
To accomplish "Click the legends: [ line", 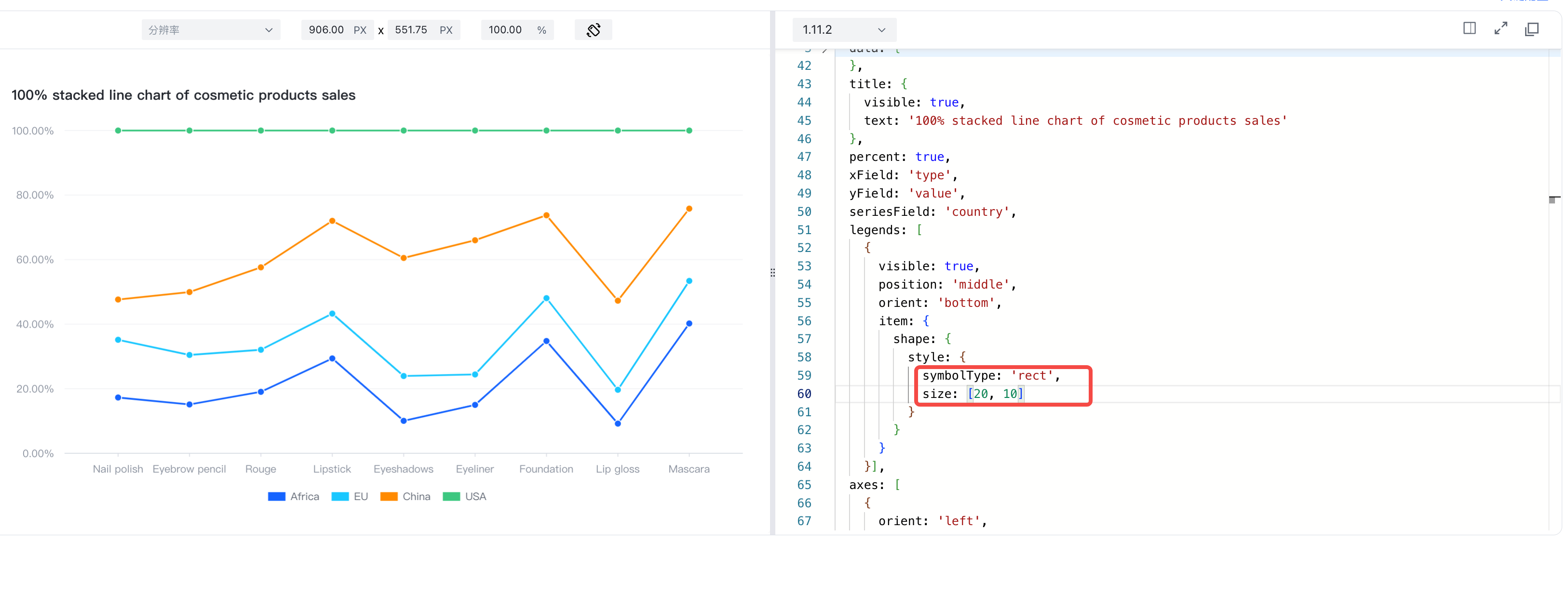I will pos(886,230).
